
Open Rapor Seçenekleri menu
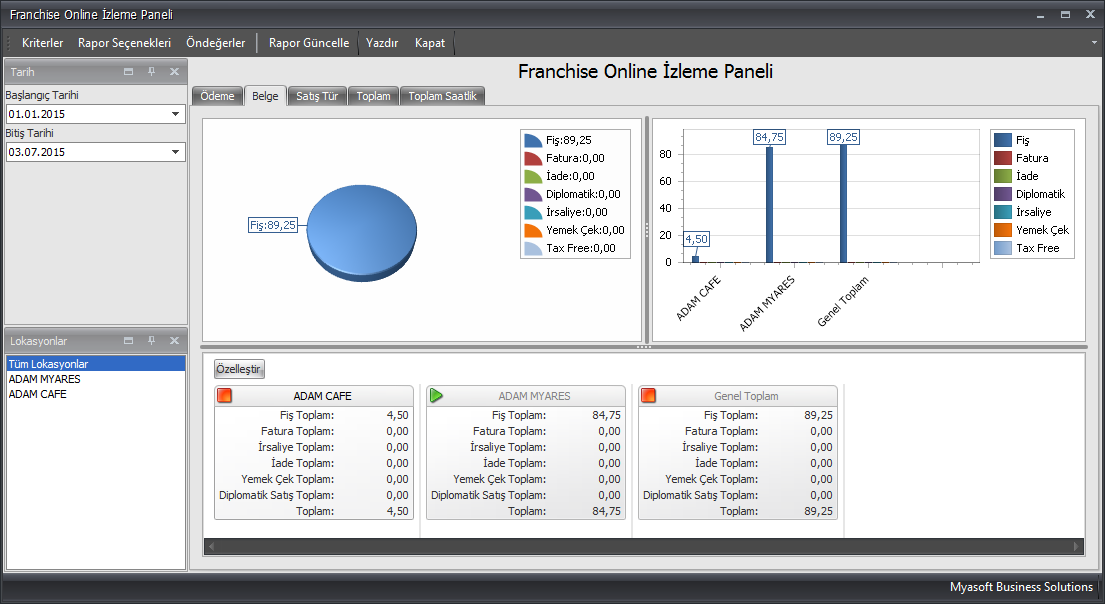point(124,43)
